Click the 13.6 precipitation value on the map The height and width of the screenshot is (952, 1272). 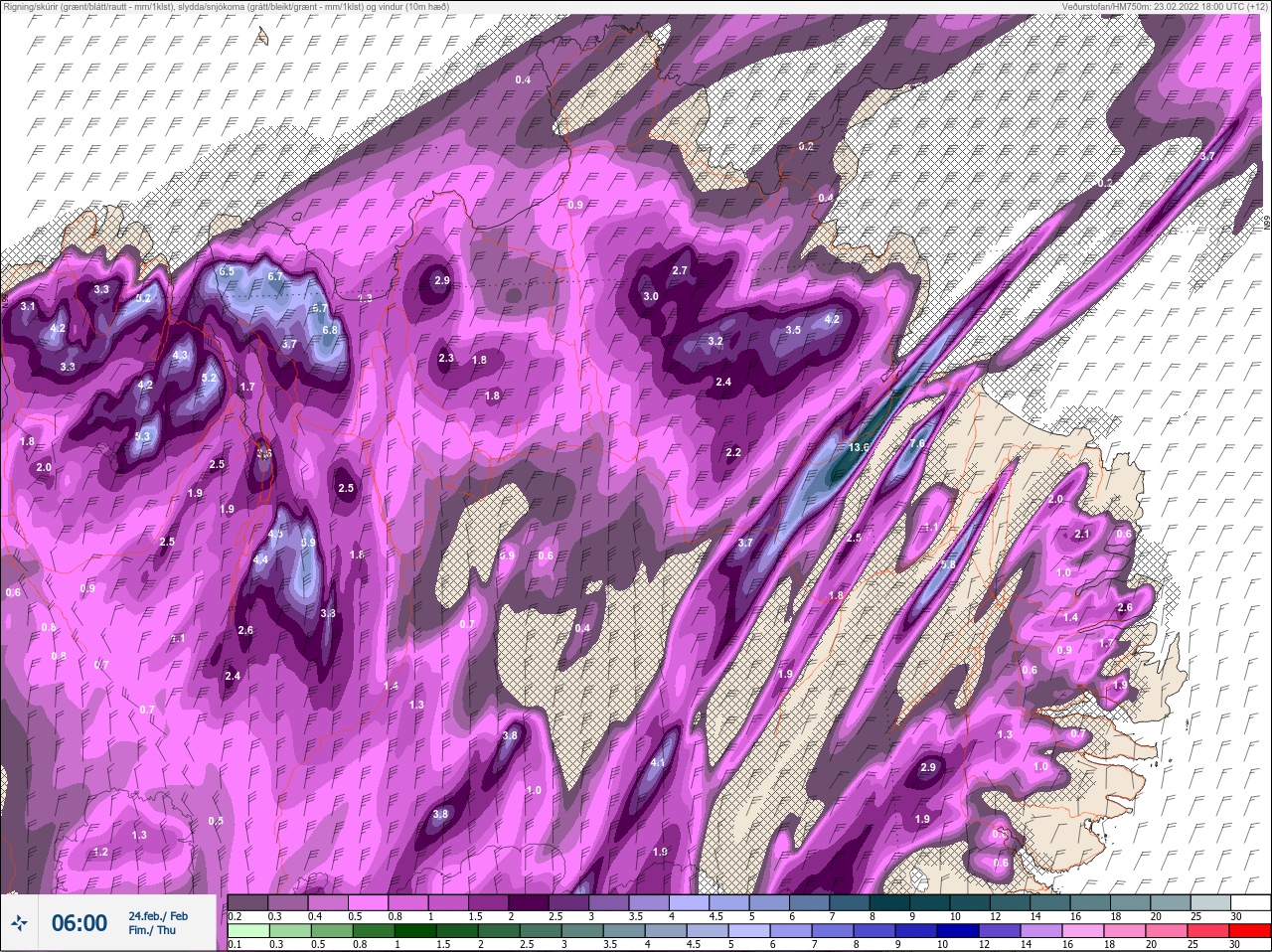(x=860, y=447)
